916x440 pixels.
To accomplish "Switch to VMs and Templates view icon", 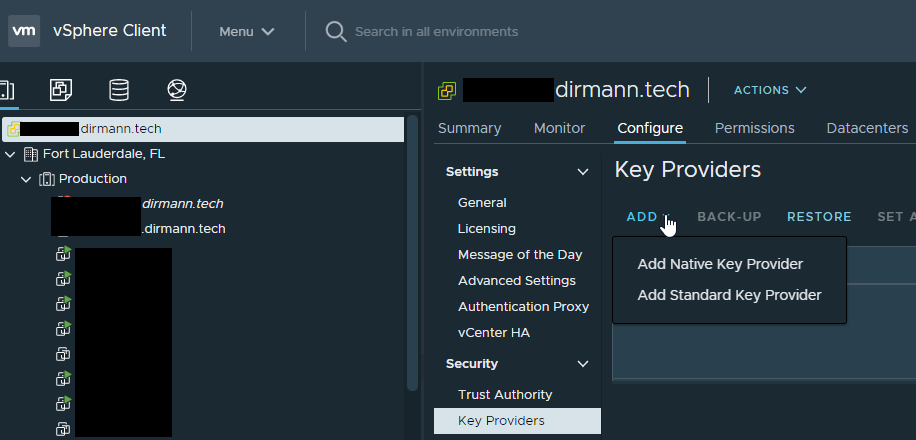I will tap(61, 90).
